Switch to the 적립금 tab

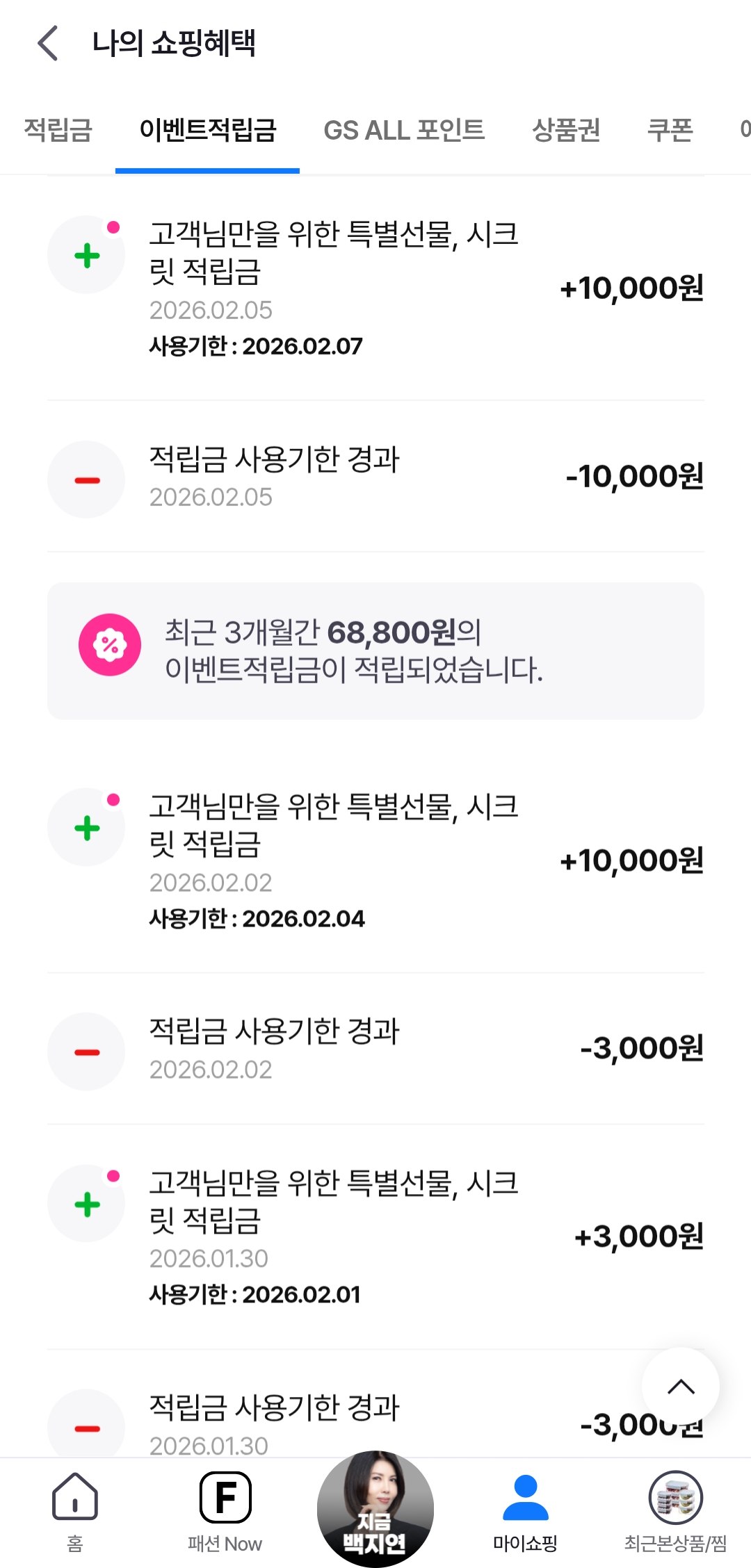coord(58,130)
